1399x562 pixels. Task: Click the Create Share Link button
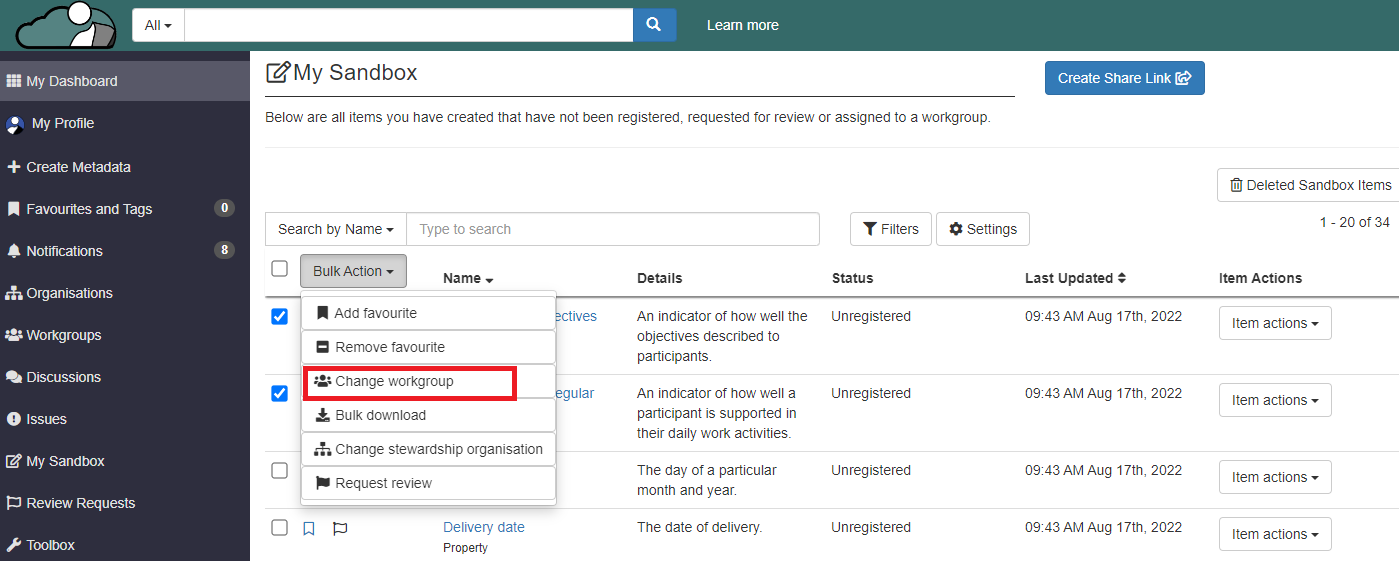(1124, 78)
